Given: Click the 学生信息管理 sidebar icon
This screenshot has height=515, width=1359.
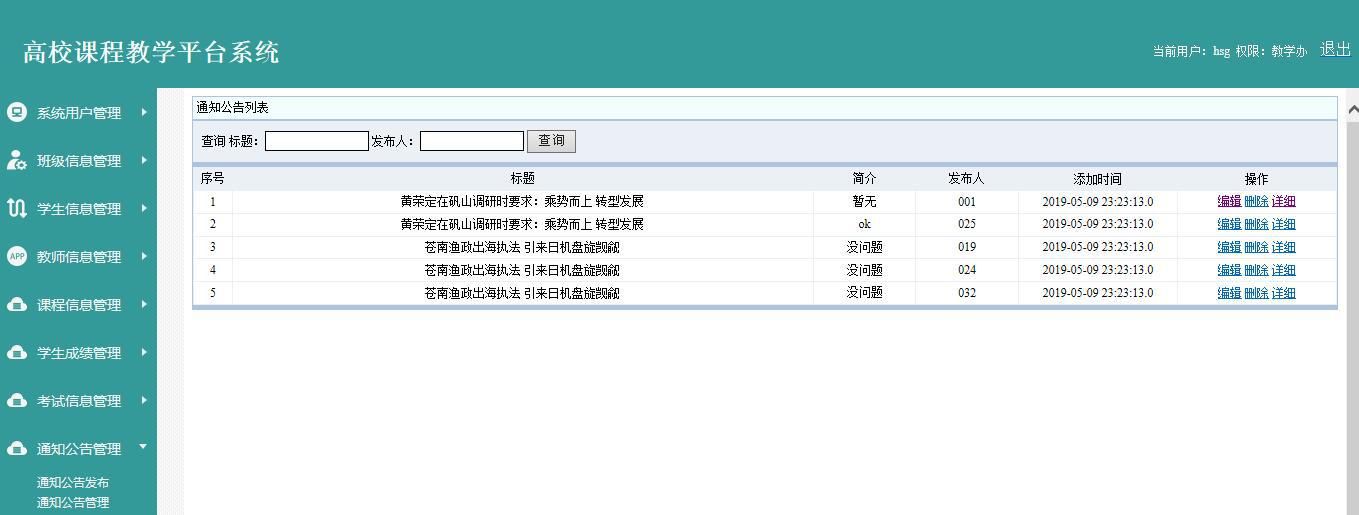Looking at the screenshot, I should click(17, 208).
